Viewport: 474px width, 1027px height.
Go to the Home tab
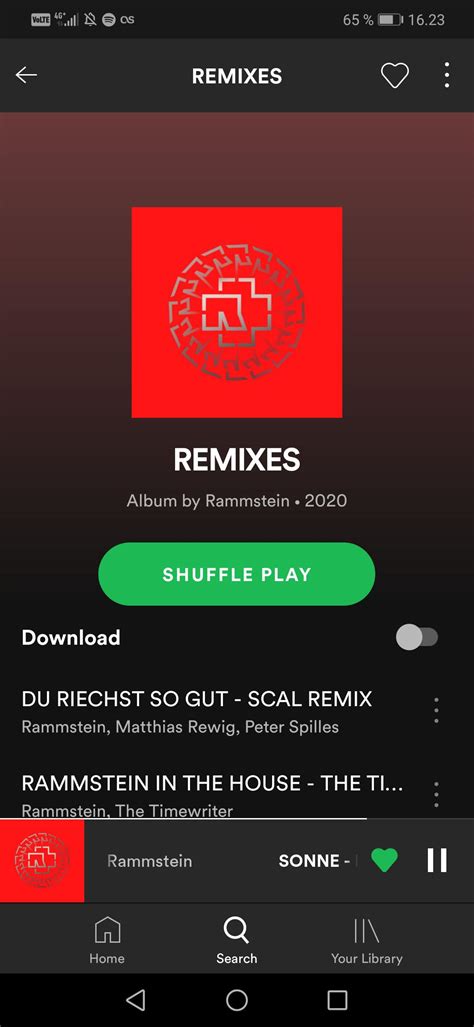[107, 940]
